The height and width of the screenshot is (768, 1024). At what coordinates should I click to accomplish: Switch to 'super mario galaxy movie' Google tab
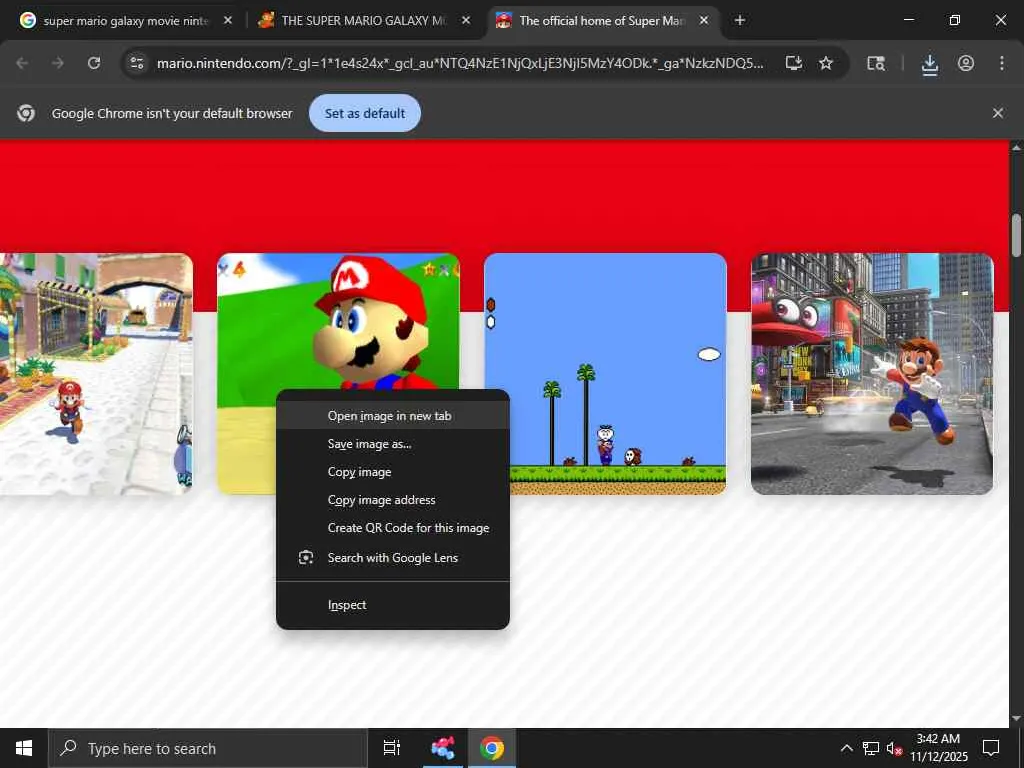tap(125, 21)
